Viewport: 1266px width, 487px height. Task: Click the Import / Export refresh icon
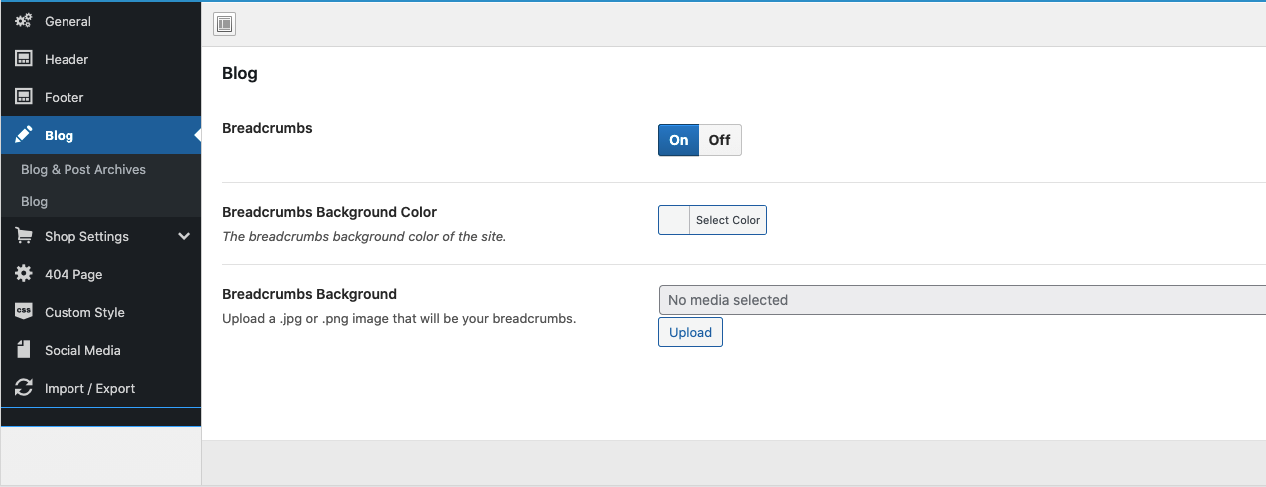[24, 388]
